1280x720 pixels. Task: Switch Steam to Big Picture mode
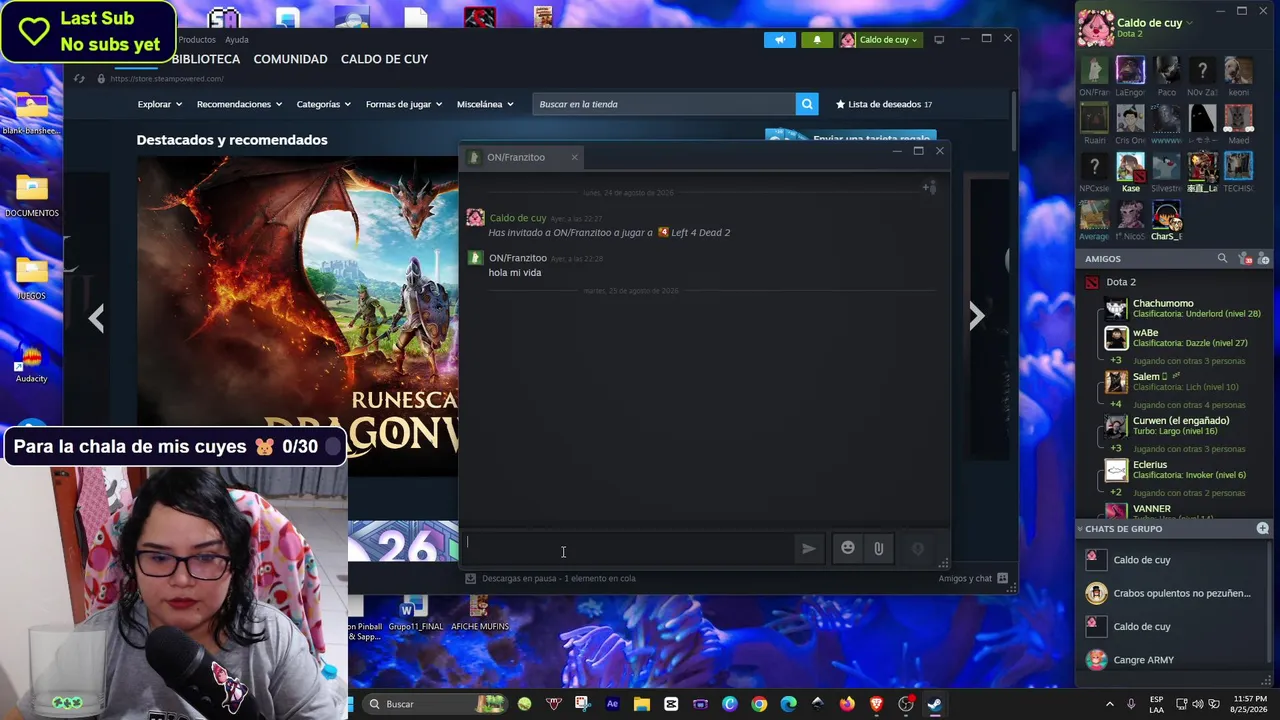click(x=939, y=40)
